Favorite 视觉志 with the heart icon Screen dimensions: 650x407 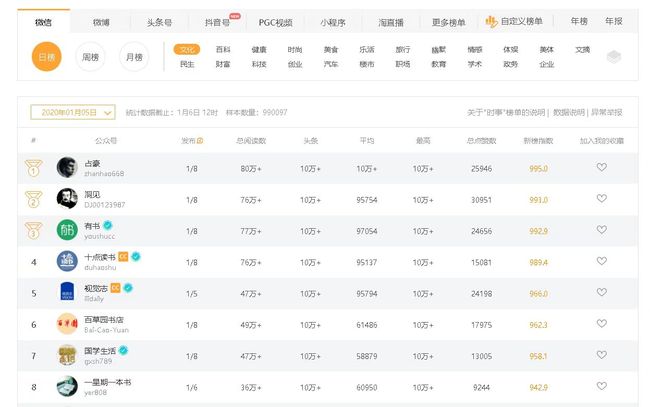(x=601, y=292)
